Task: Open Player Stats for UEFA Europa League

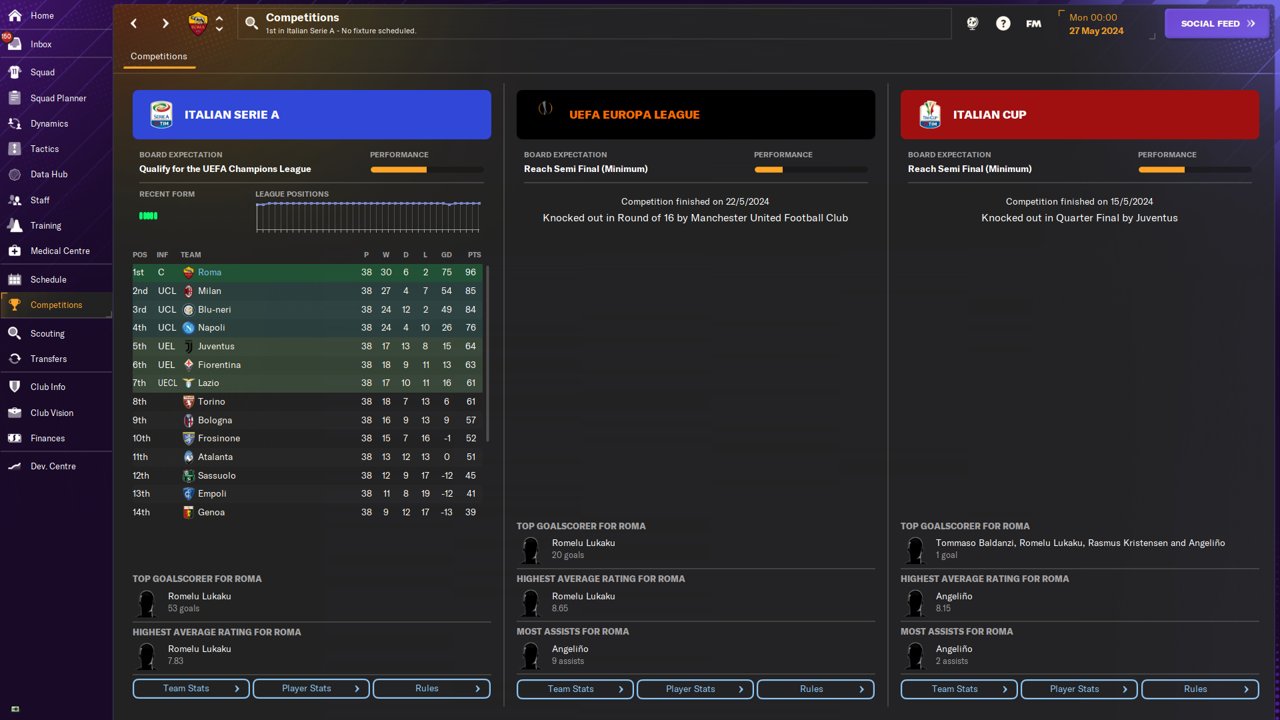Action: [695, 689]
